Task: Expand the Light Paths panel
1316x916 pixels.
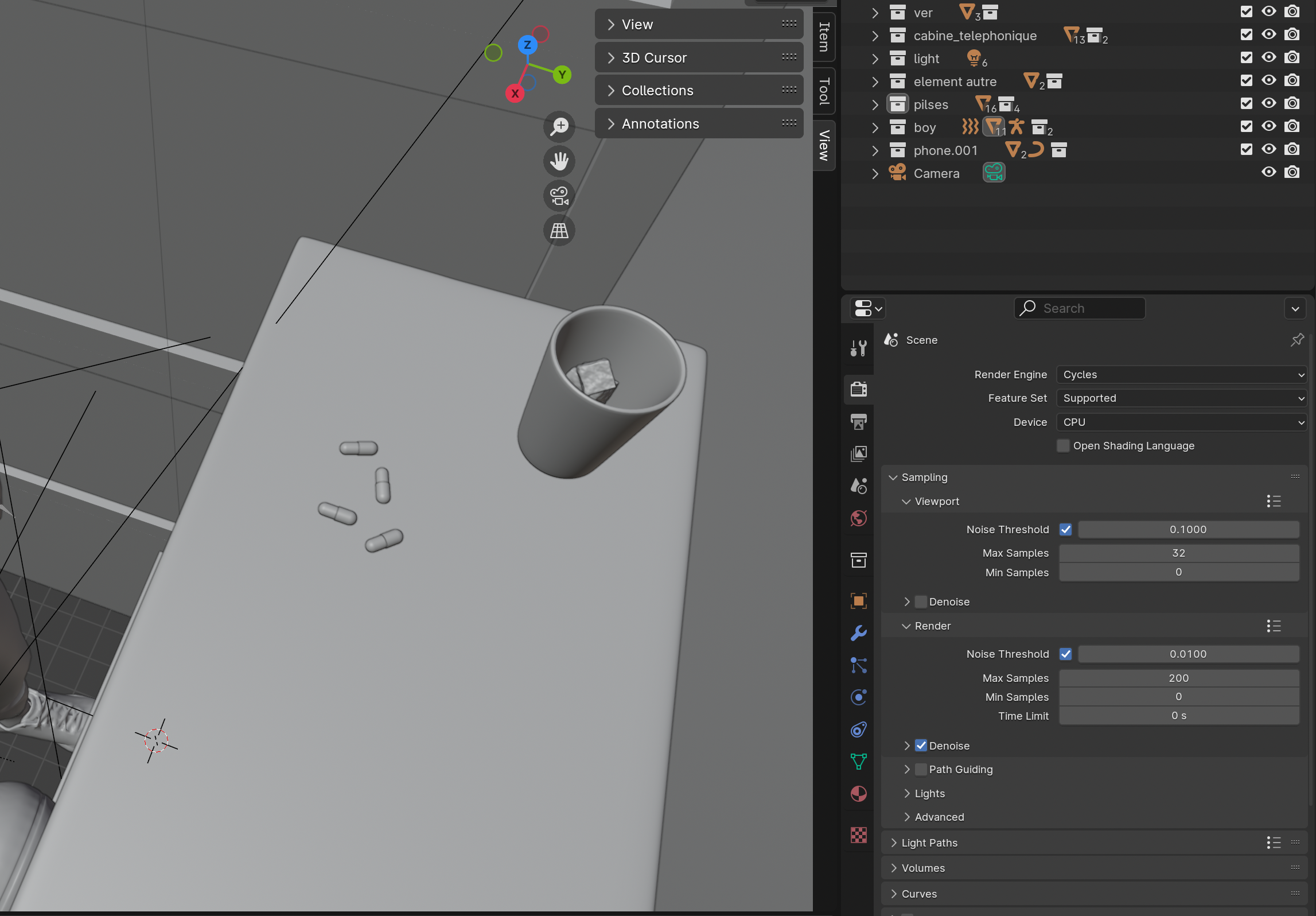Action: point(929,843)
